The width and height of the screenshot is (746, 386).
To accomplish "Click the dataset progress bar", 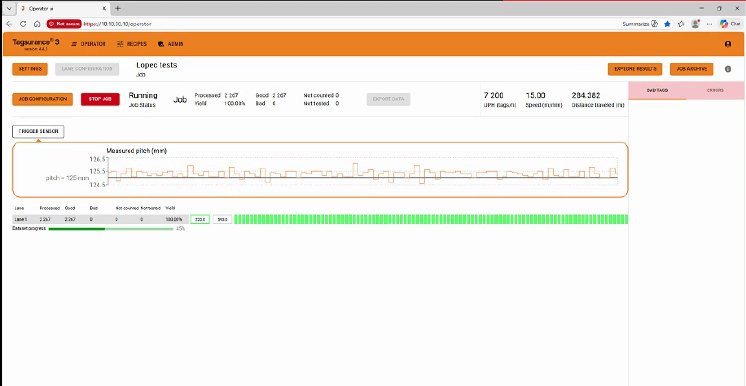I will click(111, 229).
